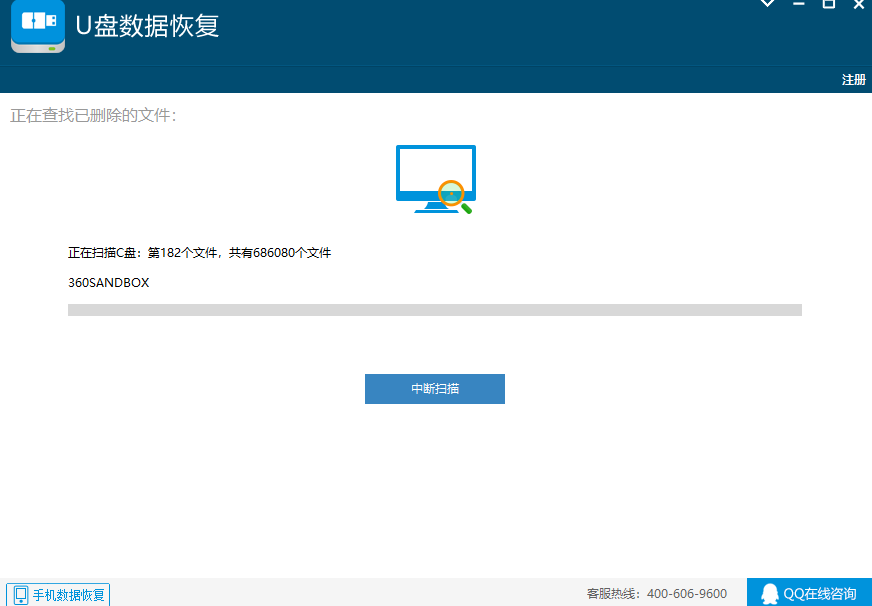Close the U盘数据恢复 application

[x=858, y=4]
